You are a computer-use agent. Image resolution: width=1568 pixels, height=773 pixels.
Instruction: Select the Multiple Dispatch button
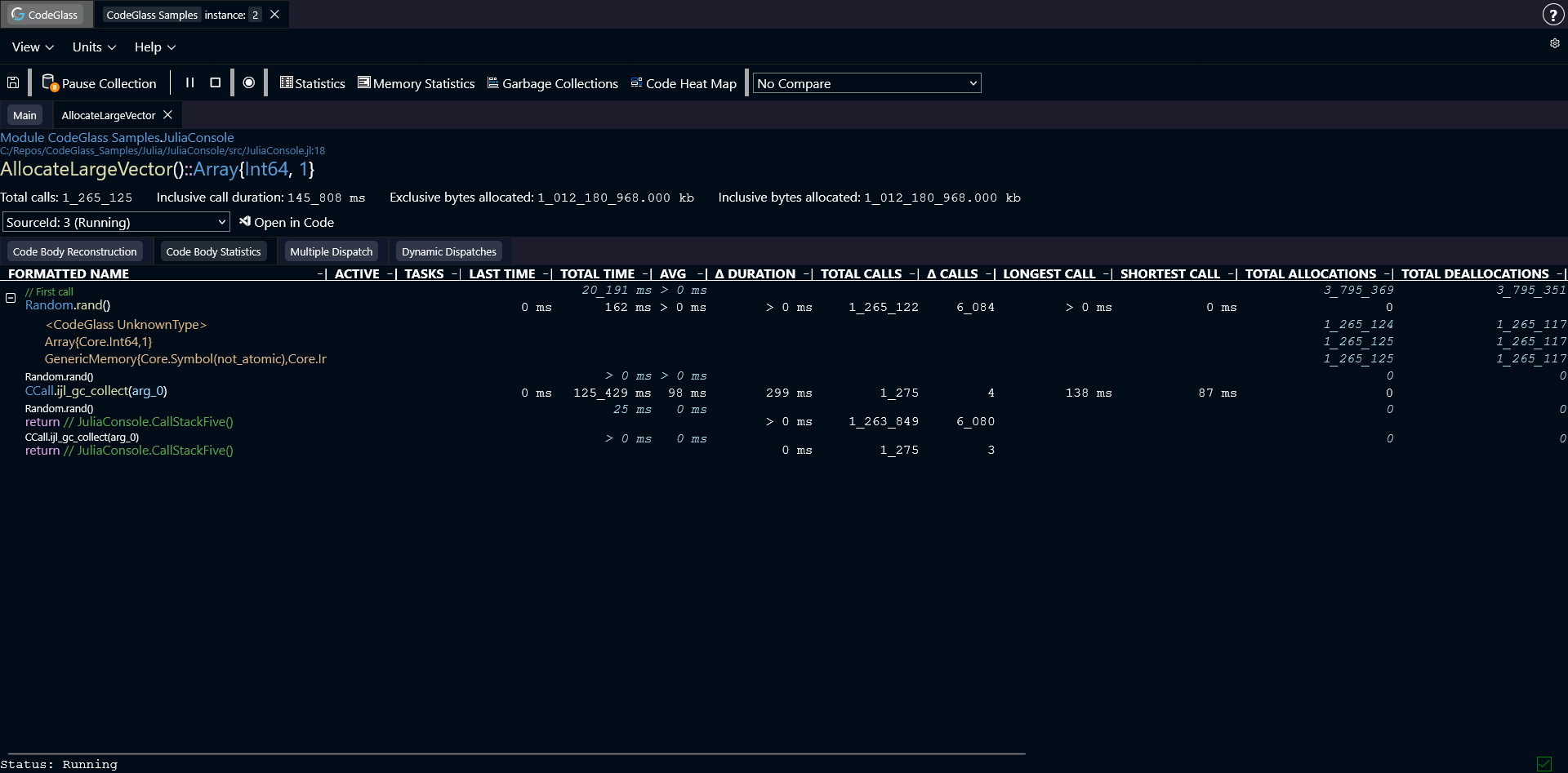(x=331, y=251)
